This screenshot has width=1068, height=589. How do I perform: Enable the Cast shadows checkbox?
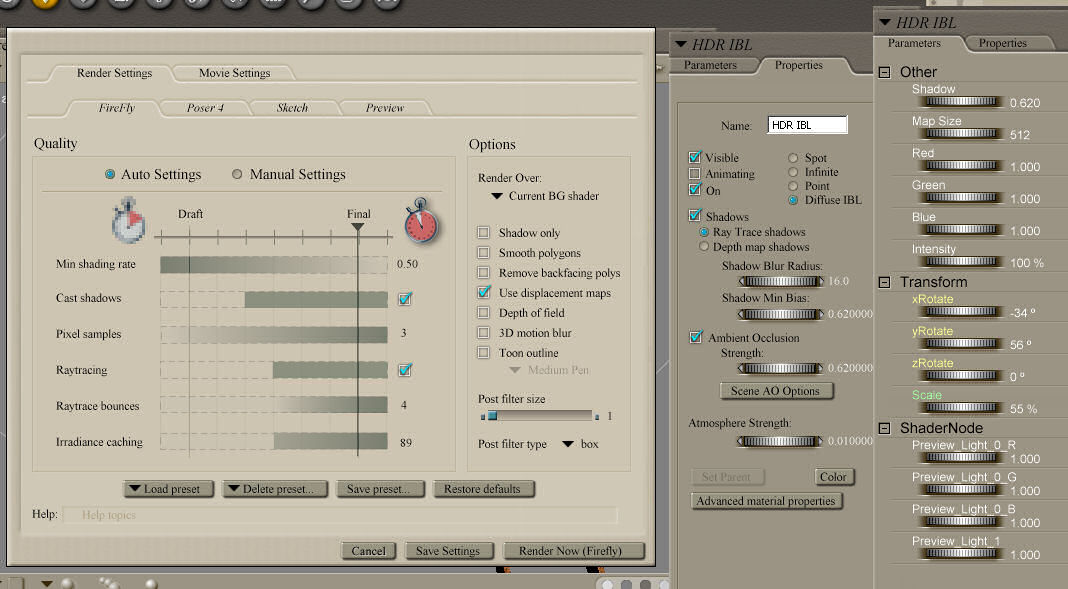[x=405, y=298]
